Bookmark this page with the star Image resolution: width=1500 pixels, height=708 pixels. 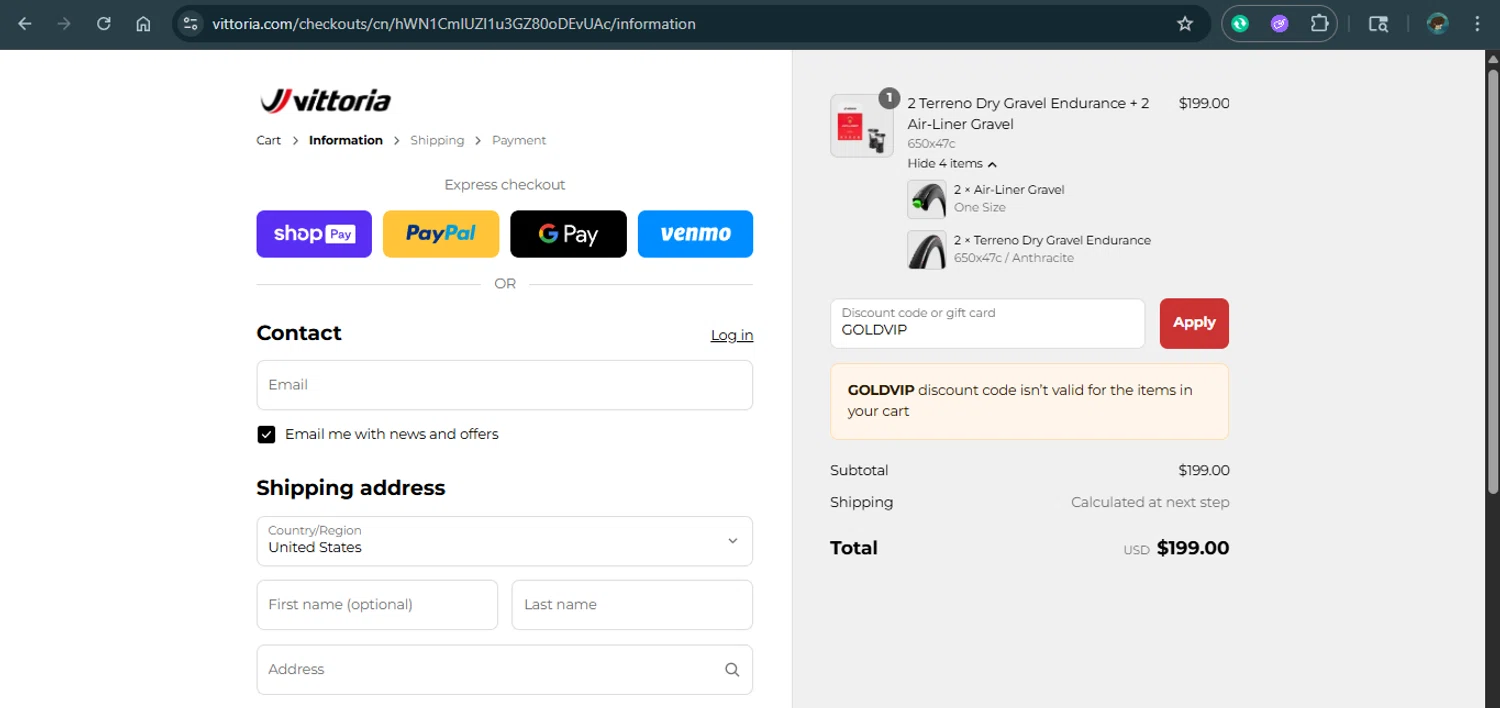[x=1185, y=24]
